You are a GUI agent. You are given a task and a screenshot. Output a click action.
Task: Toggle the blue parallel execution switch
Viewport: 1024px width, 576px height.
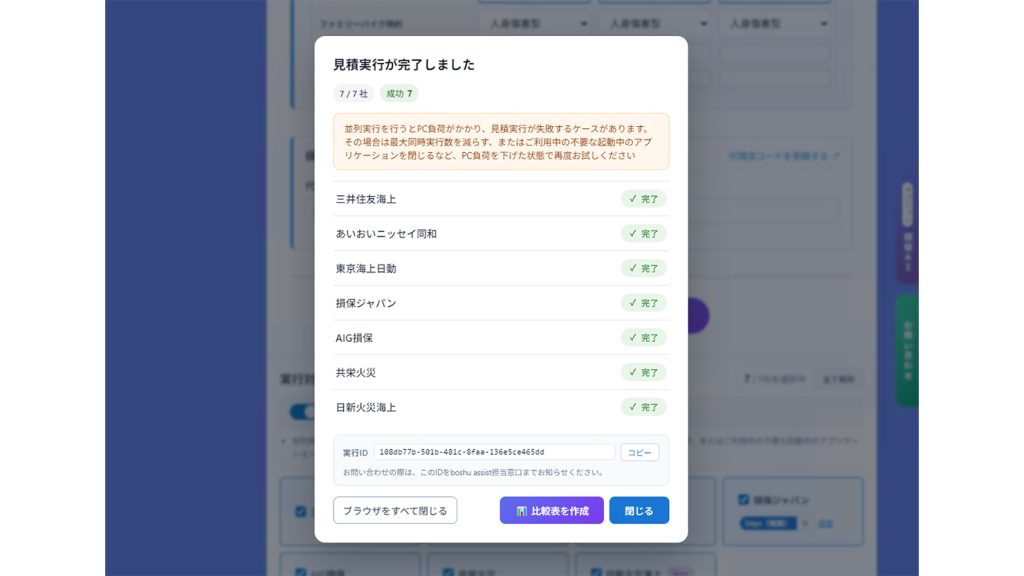coord(302,411)
